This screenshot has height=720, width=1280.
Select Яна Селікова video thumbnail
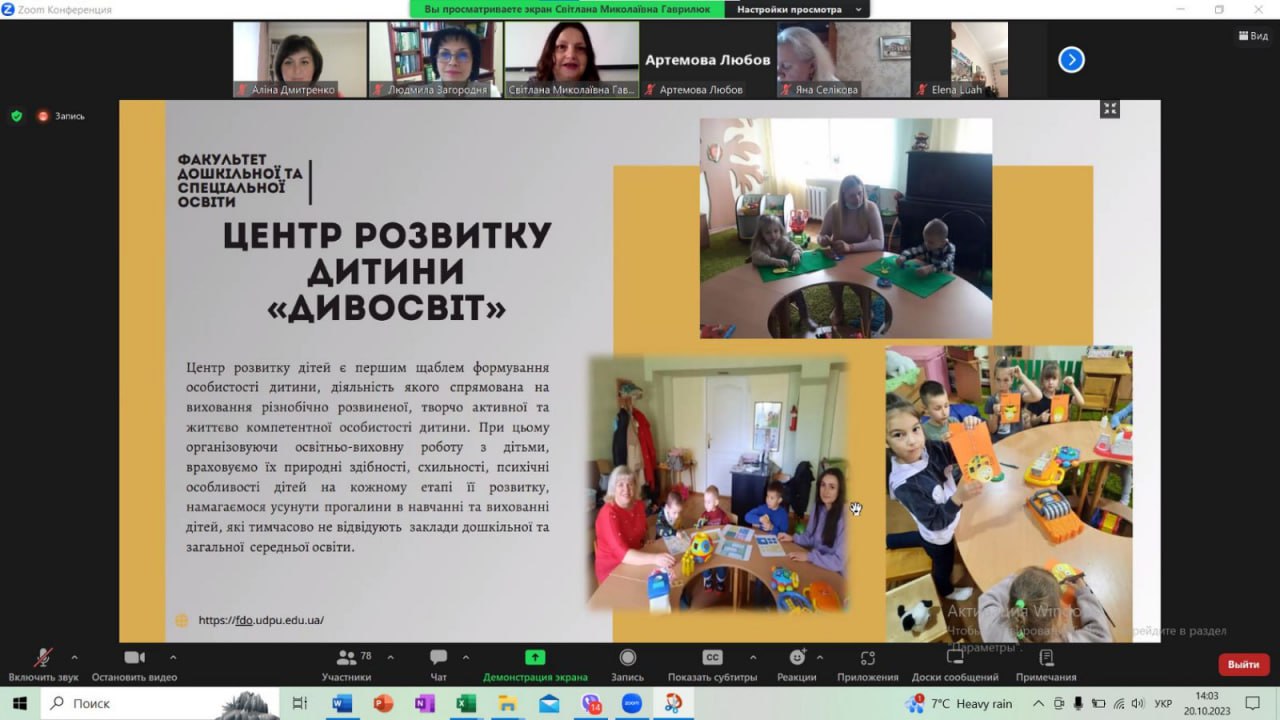843,60
